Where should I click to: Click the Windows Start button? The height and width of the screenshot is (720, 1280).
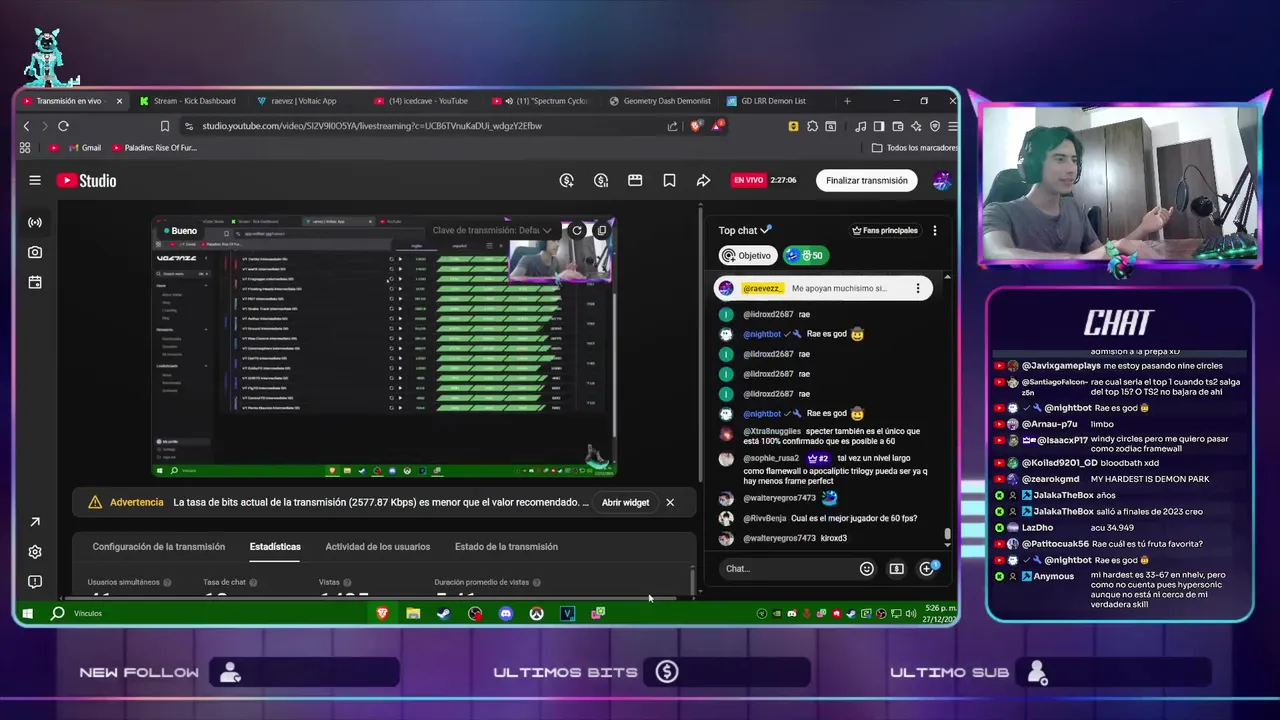28,613
